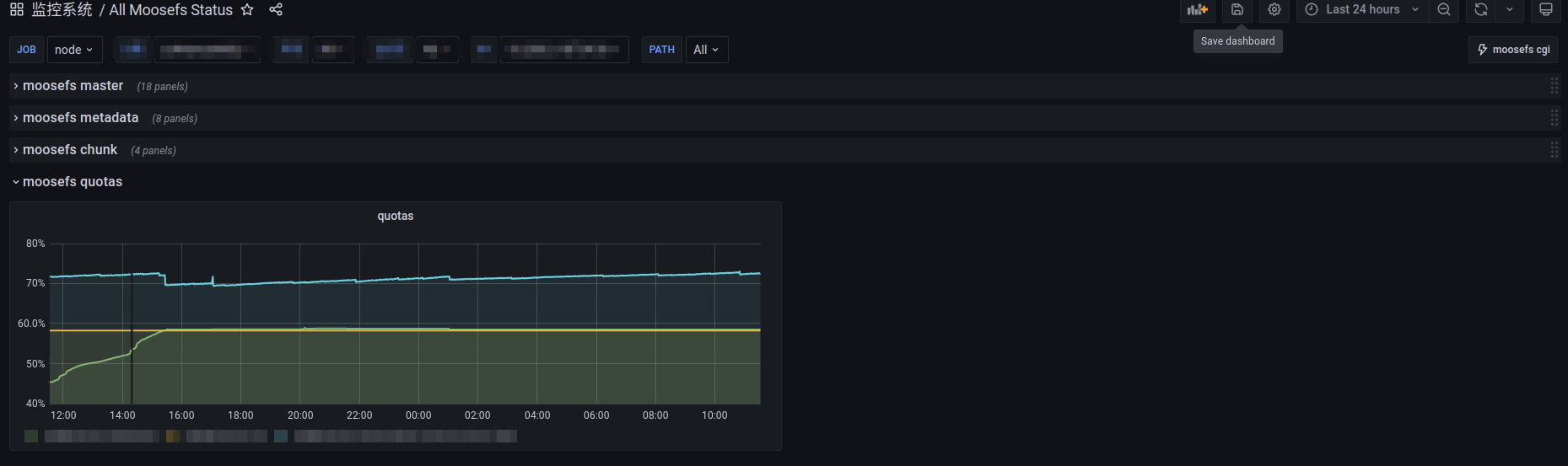Expand the moosefs metadata row
Image resolution: width=1568 pixels, height=466 pixels.
80,118
